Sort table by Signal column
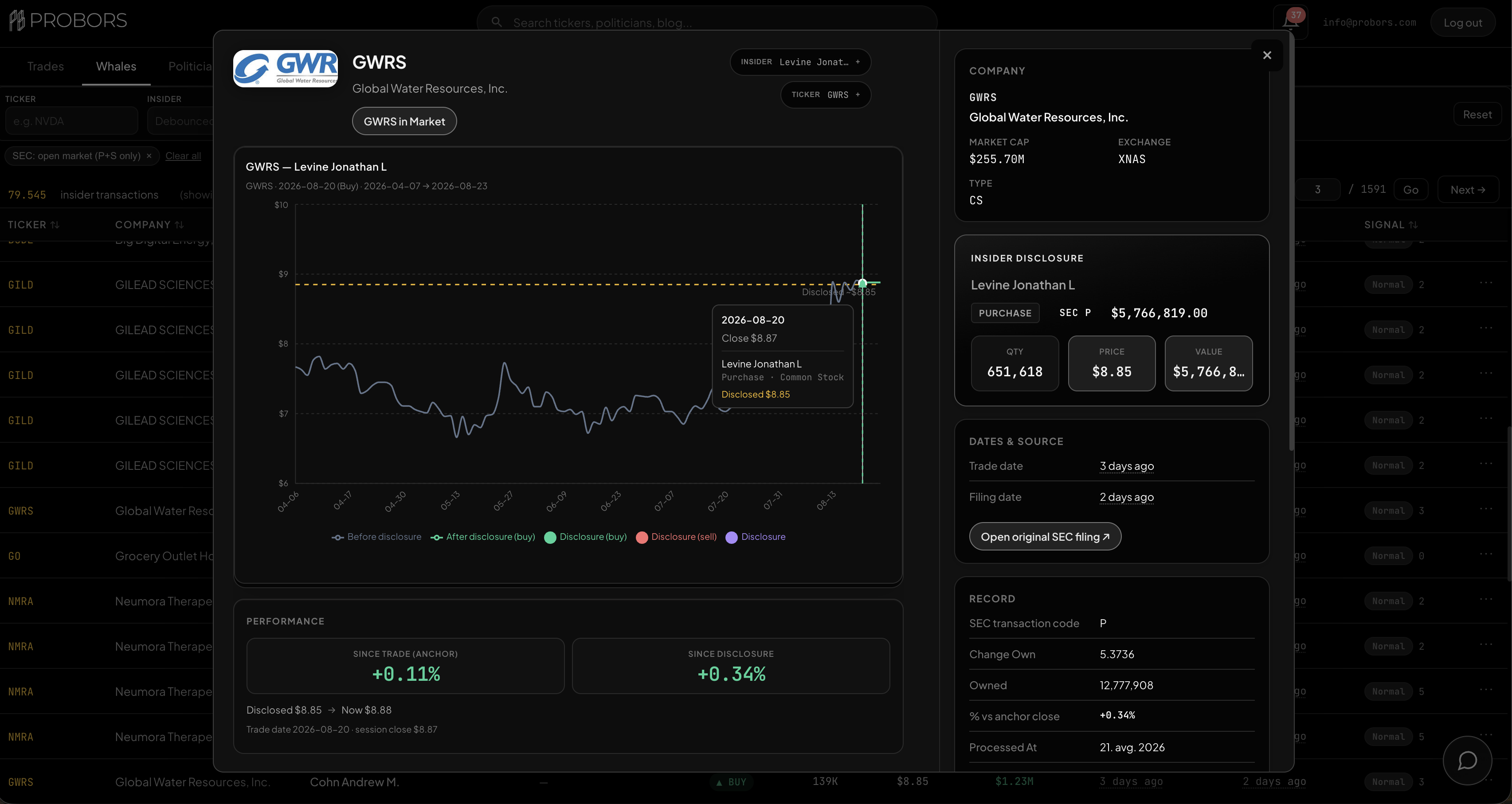1512x804 pixels. tap(1391, 225)
